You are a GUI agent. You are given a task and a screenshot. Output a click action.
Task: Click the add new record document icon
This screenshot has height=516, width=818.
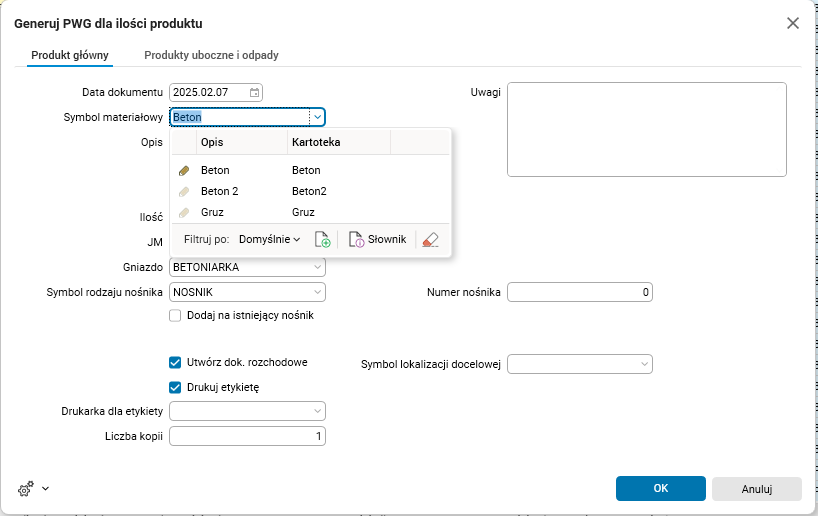322,240
